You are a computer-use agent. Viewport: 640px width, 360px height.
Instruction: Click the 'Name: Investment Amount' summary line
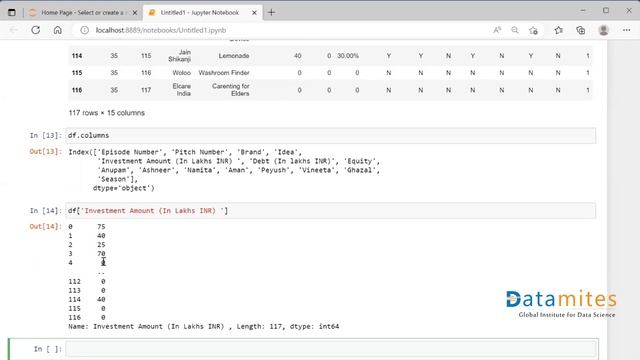point(204,327)
